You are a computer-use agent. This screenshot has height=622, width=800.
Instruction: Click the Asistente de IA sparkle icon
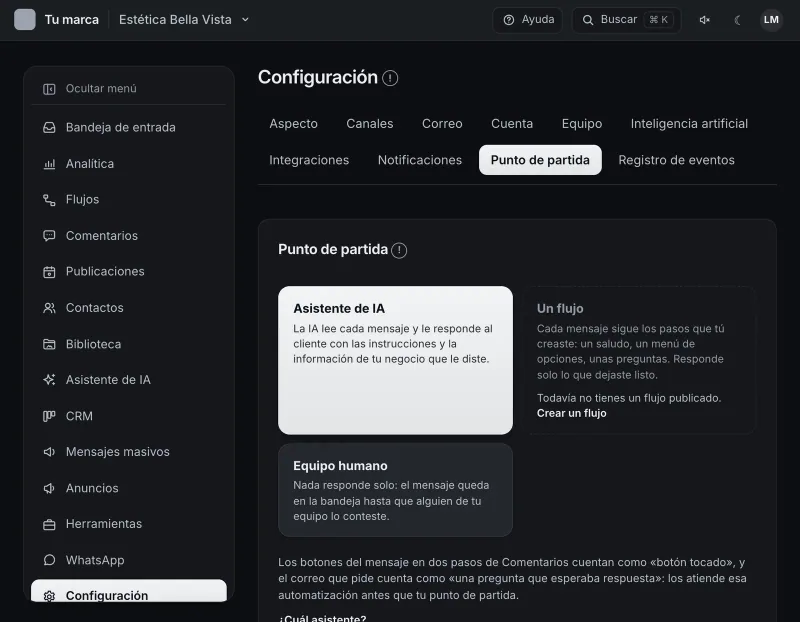pyautogui.click(x=49, y=380)
